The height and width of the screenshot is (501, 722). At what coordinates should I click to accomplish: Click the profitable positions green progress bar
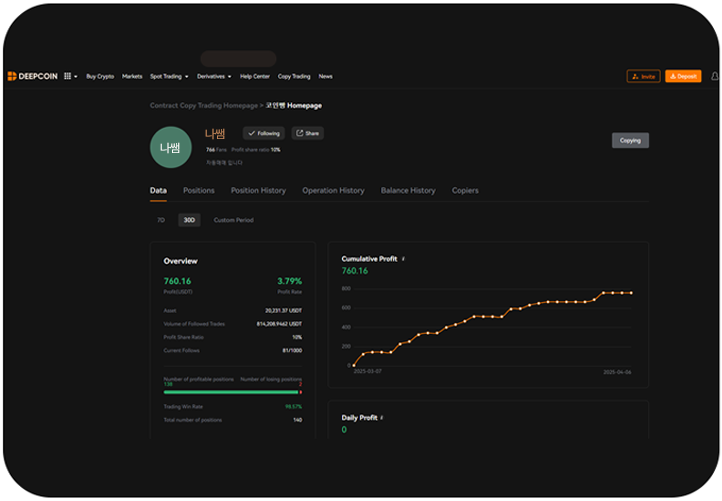(x=230, y=392)
